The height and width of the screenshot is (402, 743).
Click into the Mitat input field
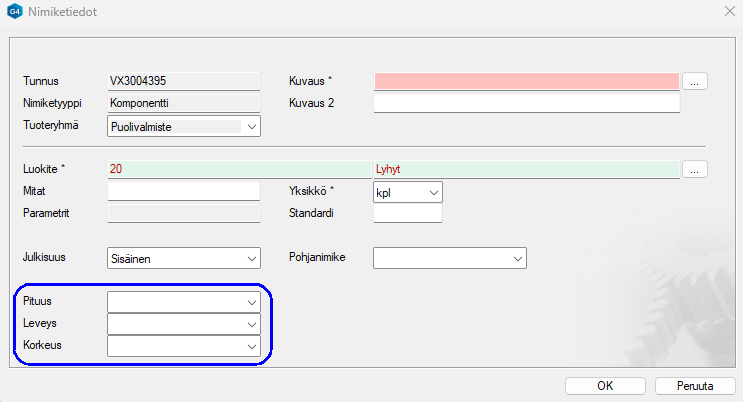coord(183,191)
